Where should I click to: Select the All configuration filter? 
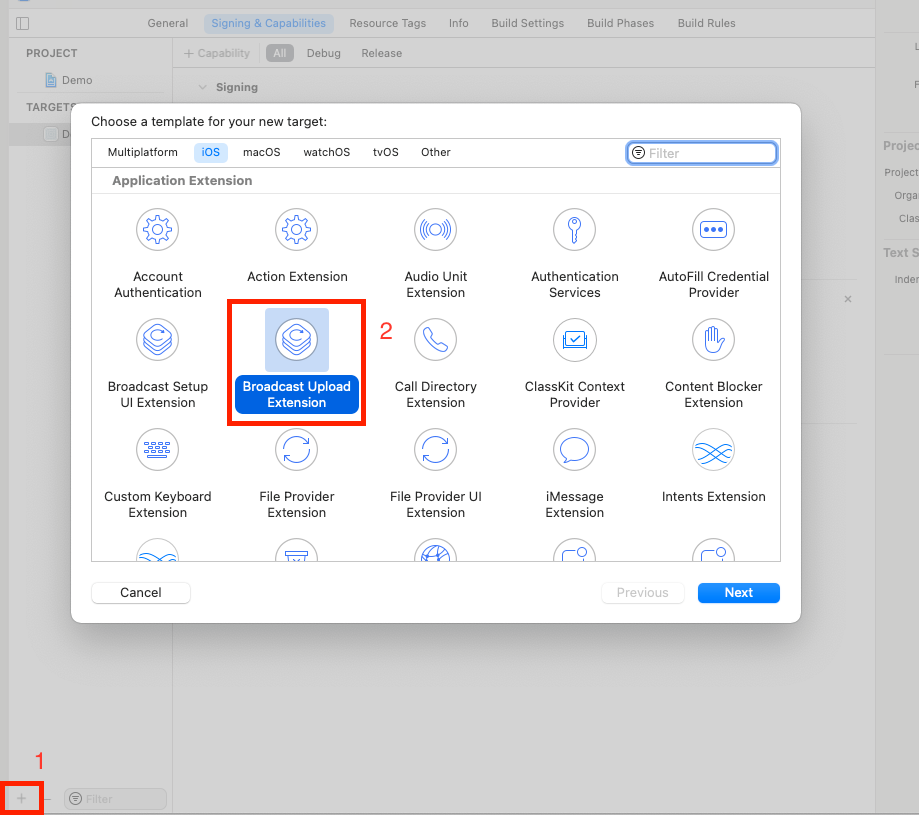tap(280, 53)
